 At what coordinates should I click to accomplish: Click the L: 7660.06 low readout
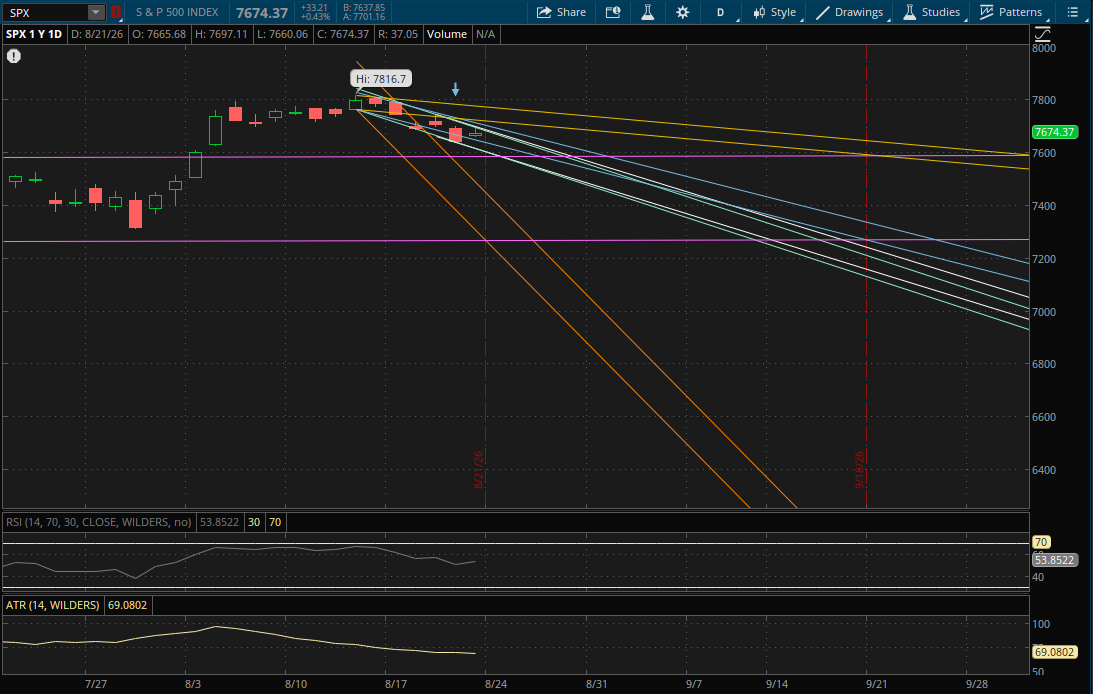point(282,34)
